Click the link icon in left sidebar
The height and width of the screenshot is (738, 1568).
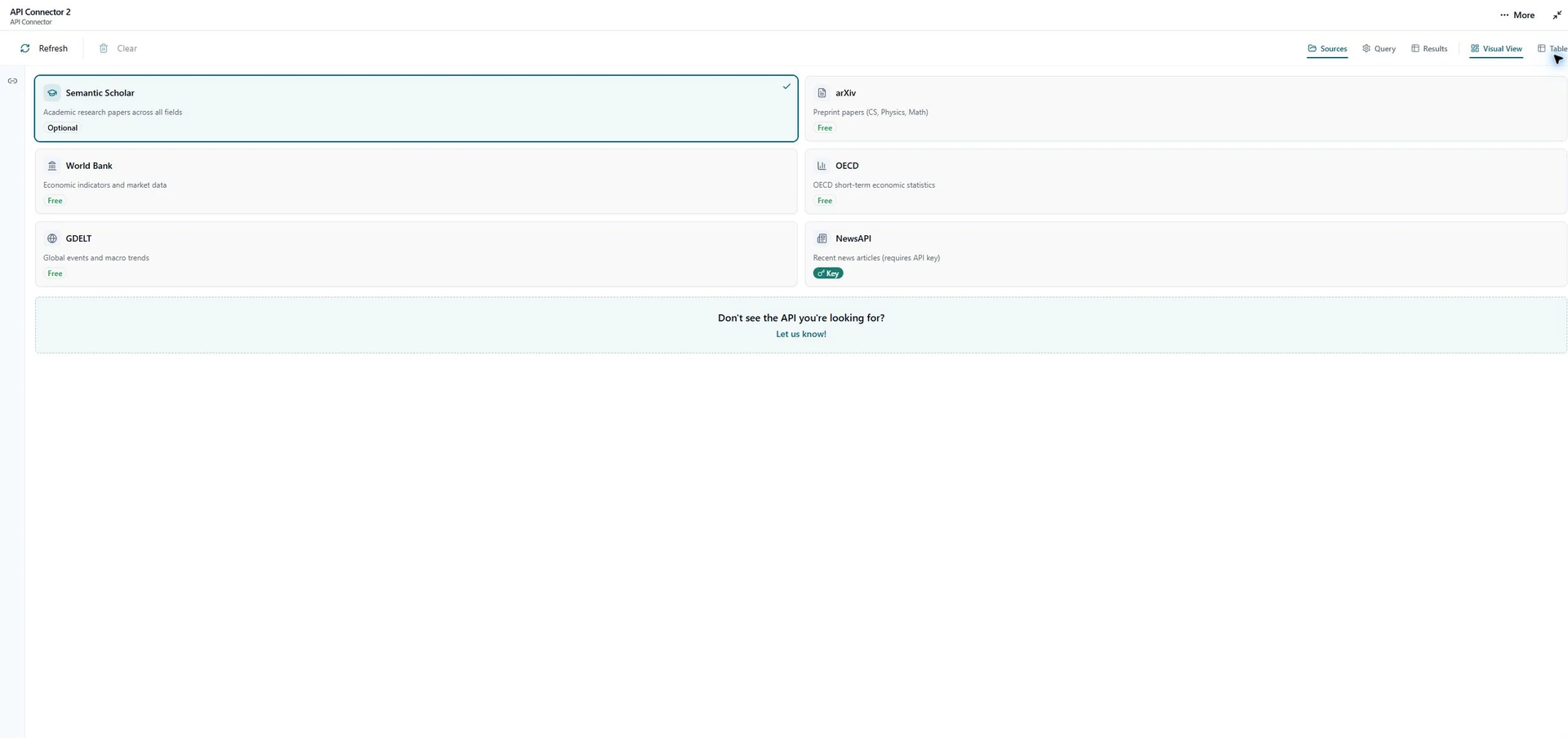click(12, 81)
